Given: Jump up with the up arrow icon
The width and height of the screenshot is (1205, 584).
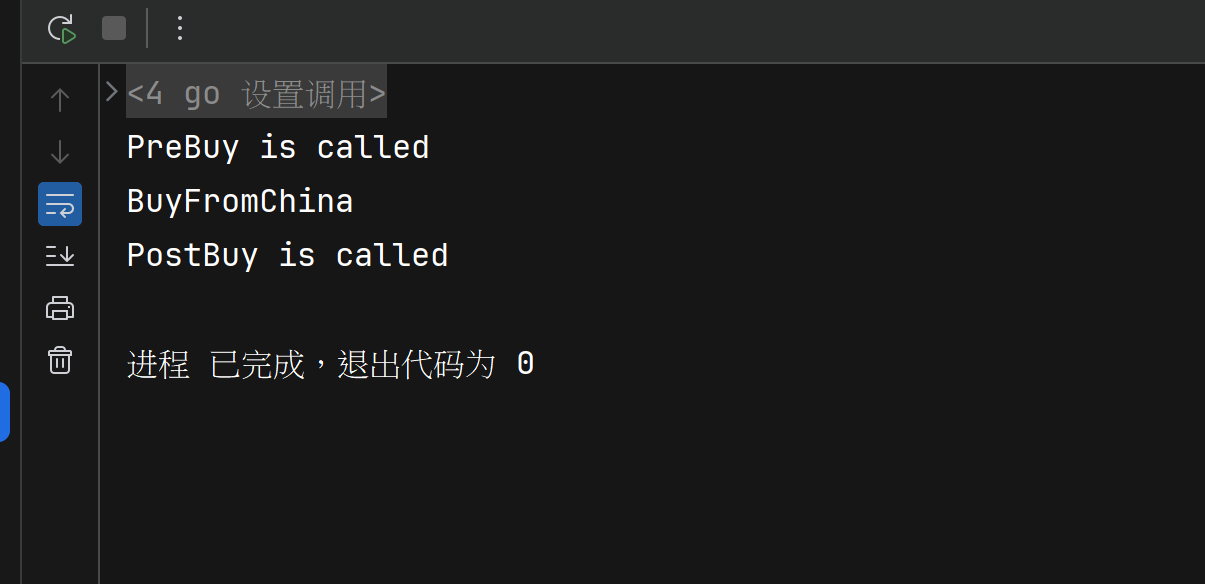Looking at the screenshot, I should 60,100.
